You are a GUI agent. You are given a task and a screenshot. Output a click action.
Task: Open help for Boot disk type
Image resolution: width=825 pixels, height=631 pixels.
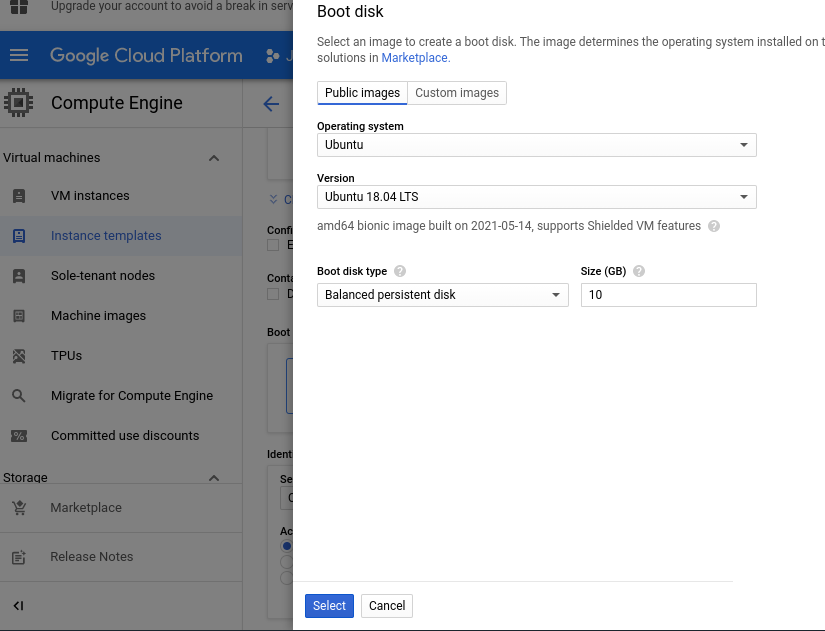coord(400,271)
